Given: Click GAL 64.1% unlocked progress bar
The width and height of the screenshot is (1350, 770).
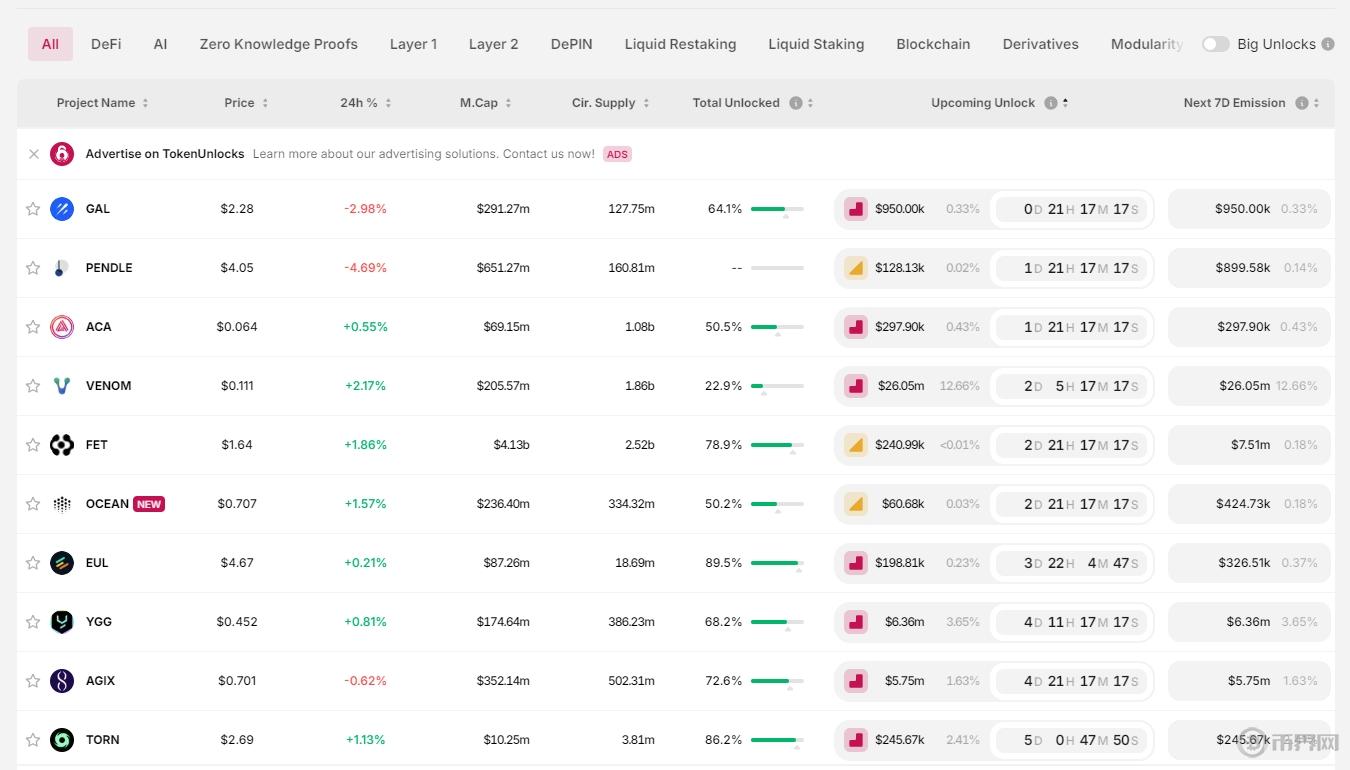Looking at the screenshot, I should pyautogui.click(x=777, y=209).
